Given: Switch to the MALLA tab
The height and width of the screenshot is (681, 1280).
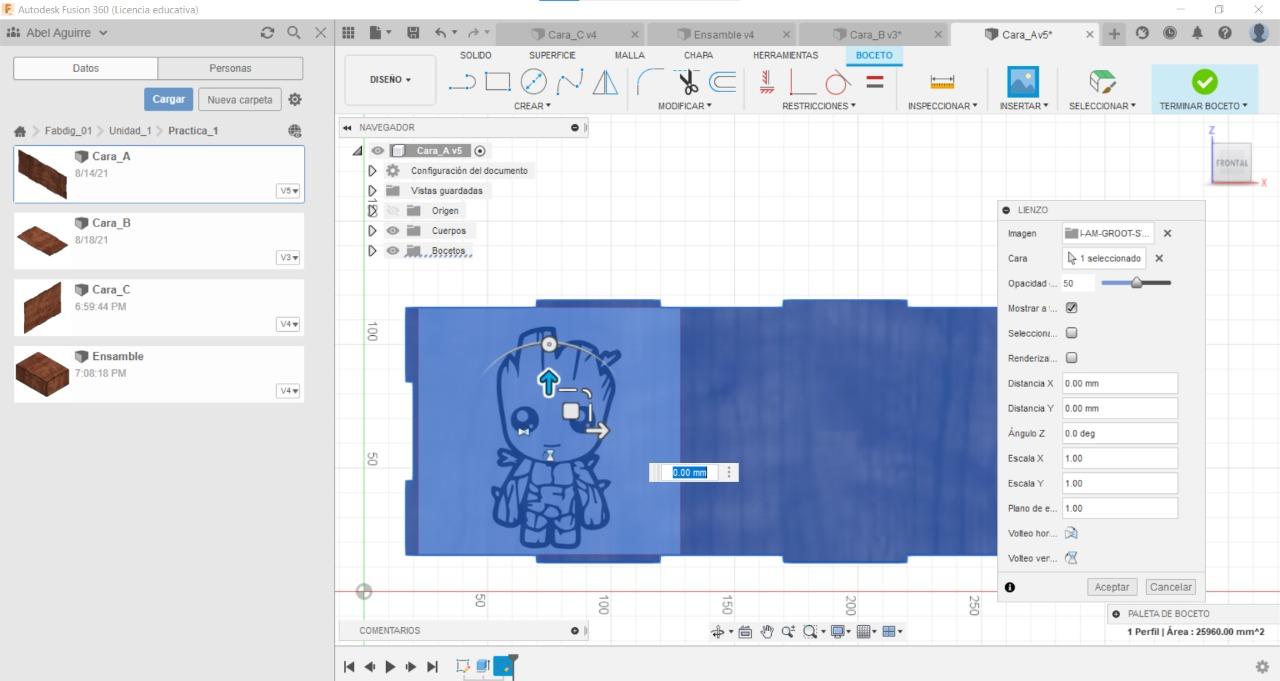Looking at the screenshot, I should pyautogui.click(x=629, y=55).
